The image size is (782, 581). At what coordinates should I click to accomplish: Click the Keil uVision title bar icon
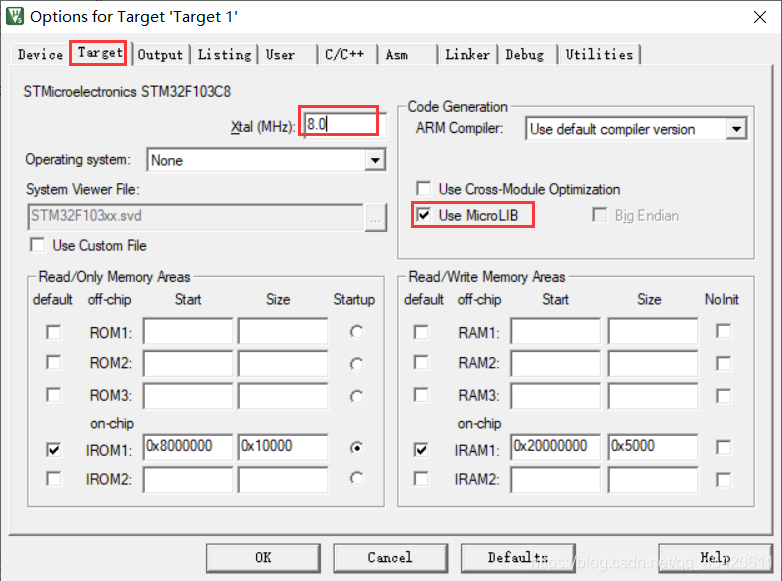(15, 16)
